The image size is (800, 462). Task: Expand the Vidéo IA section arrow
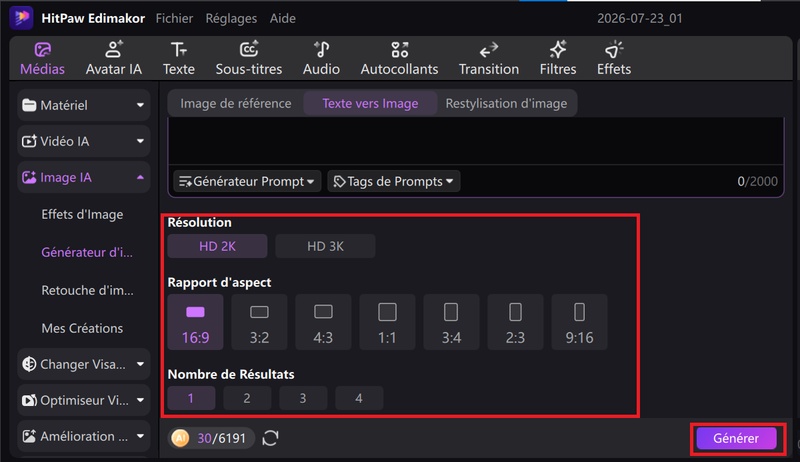click(x=140, y=141)
